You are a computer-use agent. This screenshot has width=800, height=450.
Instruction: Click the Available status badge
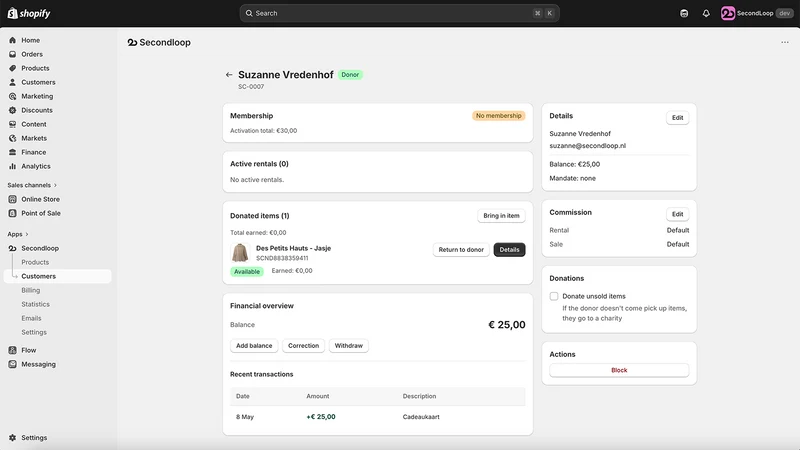[x=247, y=271]
